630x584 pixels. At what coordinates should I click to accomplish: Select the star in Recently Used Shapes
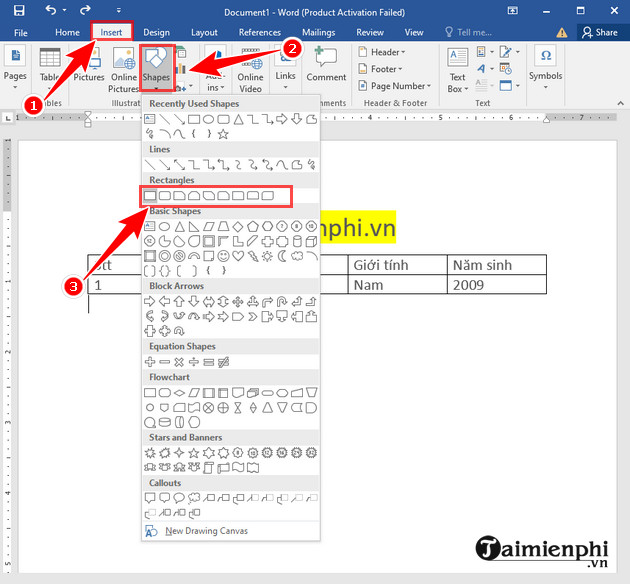(223, 134)
